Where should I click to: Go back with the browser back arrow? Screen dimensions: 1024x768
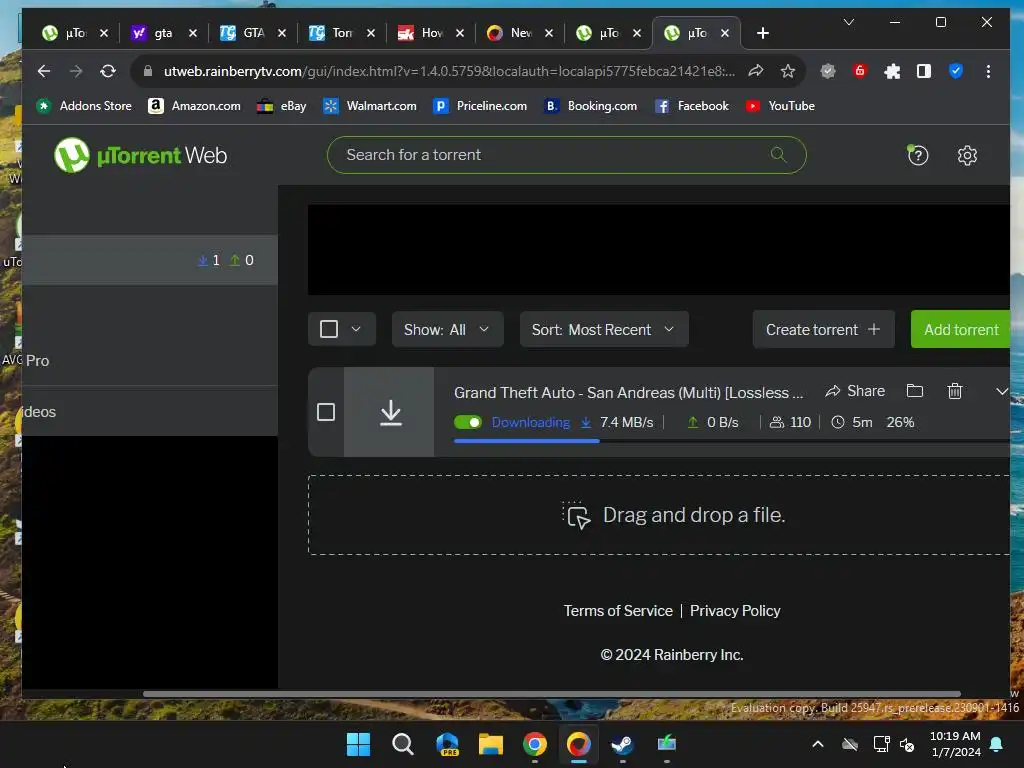point(44,71)
